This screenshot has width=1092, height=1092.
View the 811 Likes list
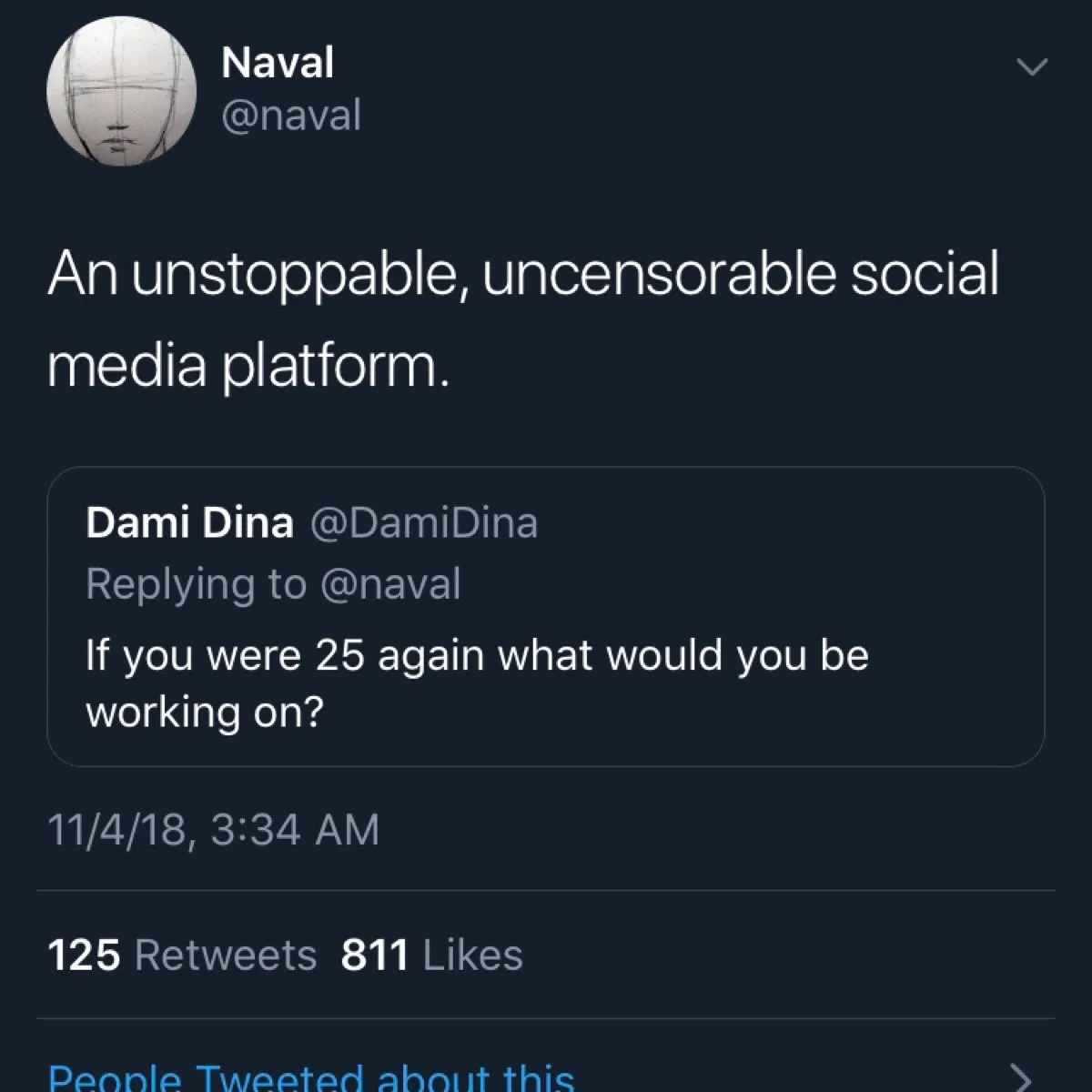coord(432,955)
